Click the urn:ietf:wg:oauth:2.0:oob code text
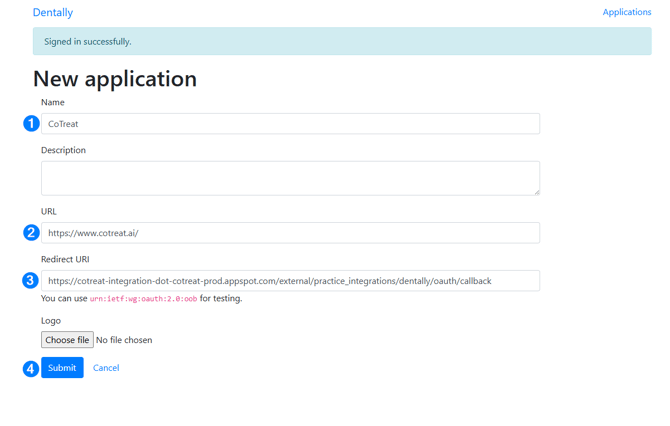 (x=143, y=299)
